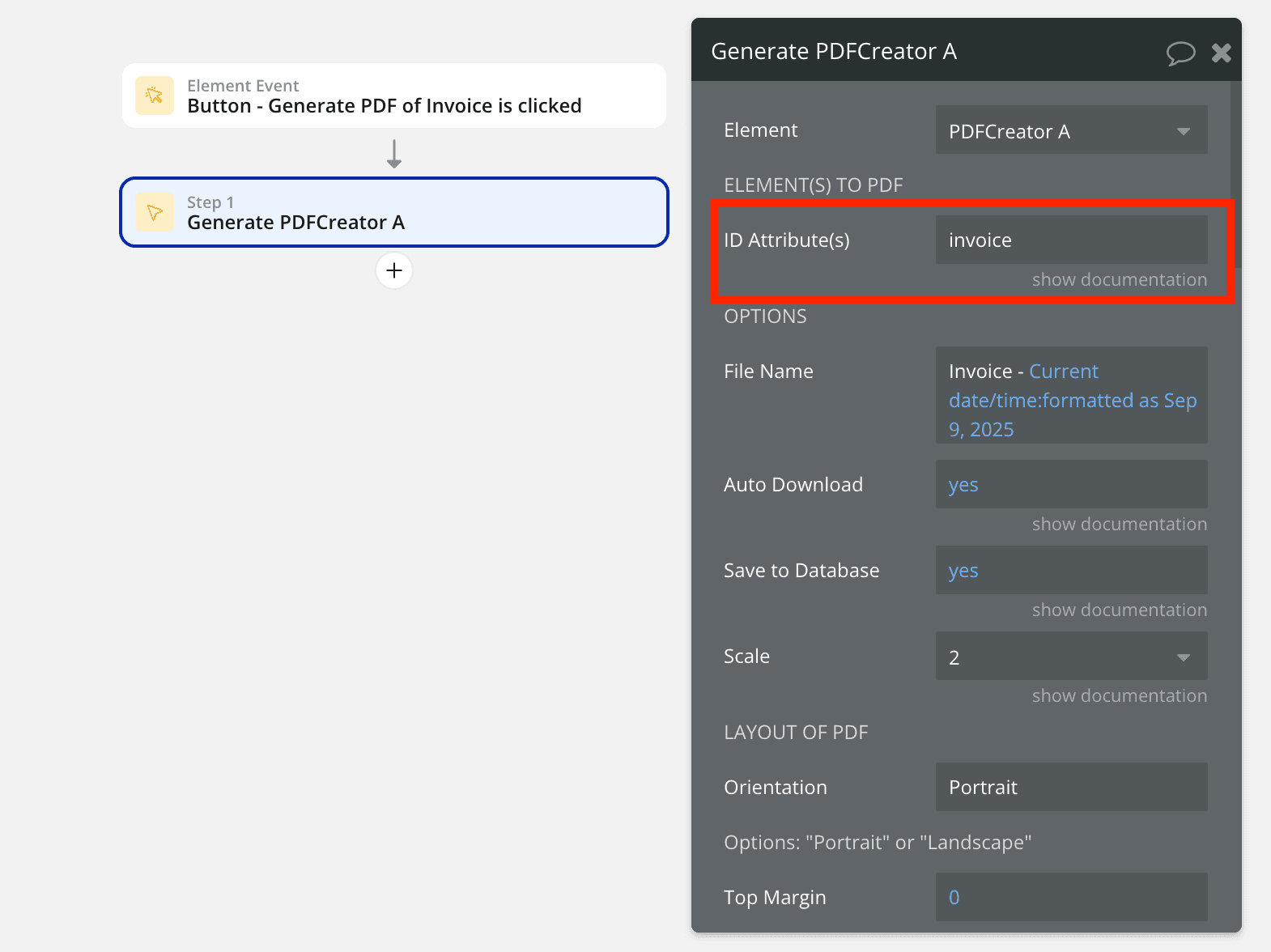Show documentation for Auto Download

(1119, 525)
